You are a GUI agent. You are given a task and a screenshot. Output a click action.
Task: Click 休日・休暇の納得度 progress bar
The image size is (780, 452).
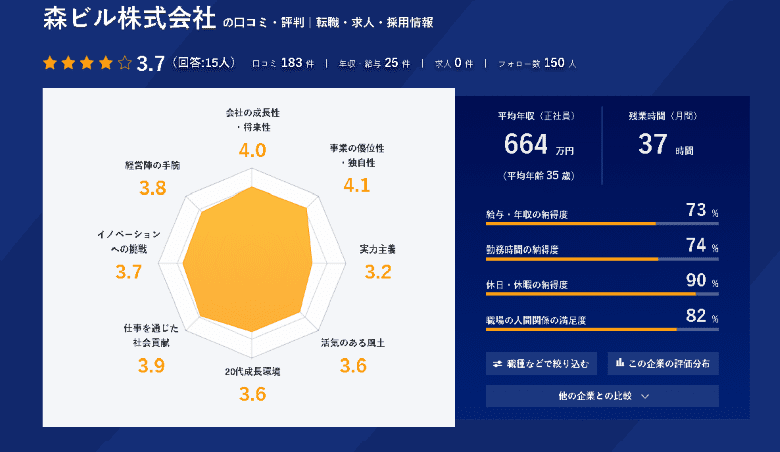(x=602, y=294)
